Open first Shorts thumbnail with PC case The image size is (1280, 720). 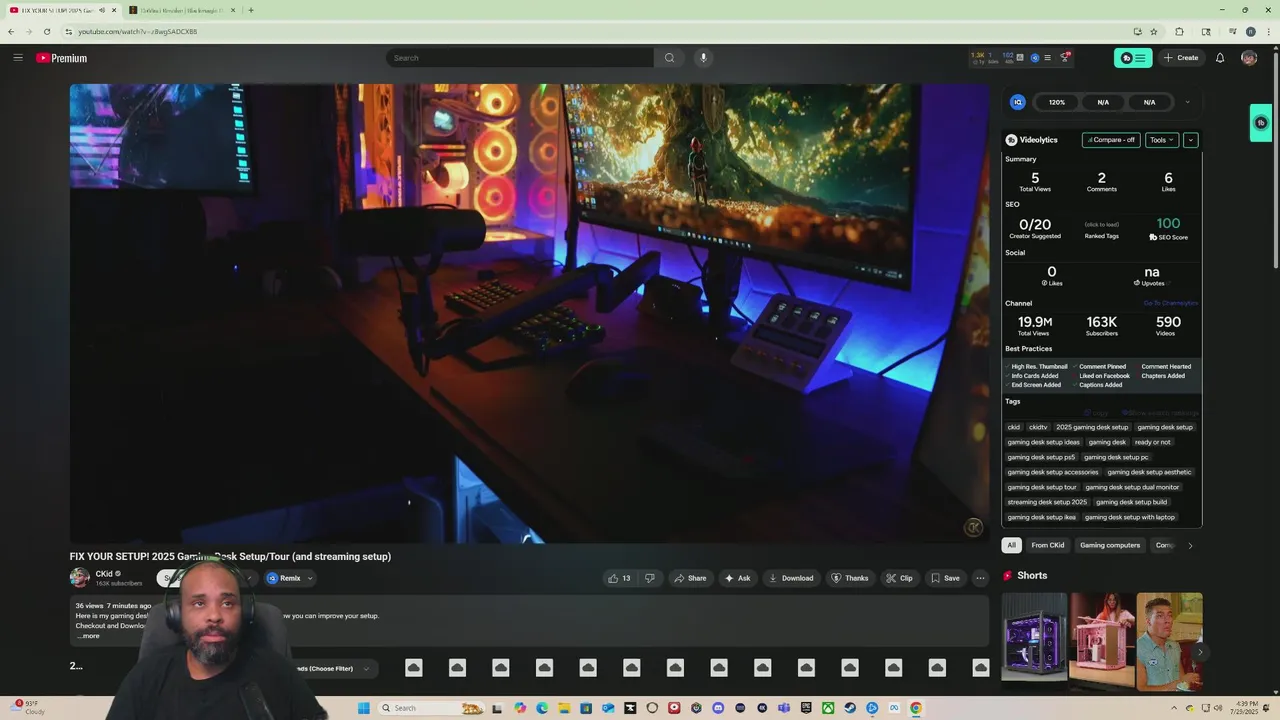[1035, 642]
